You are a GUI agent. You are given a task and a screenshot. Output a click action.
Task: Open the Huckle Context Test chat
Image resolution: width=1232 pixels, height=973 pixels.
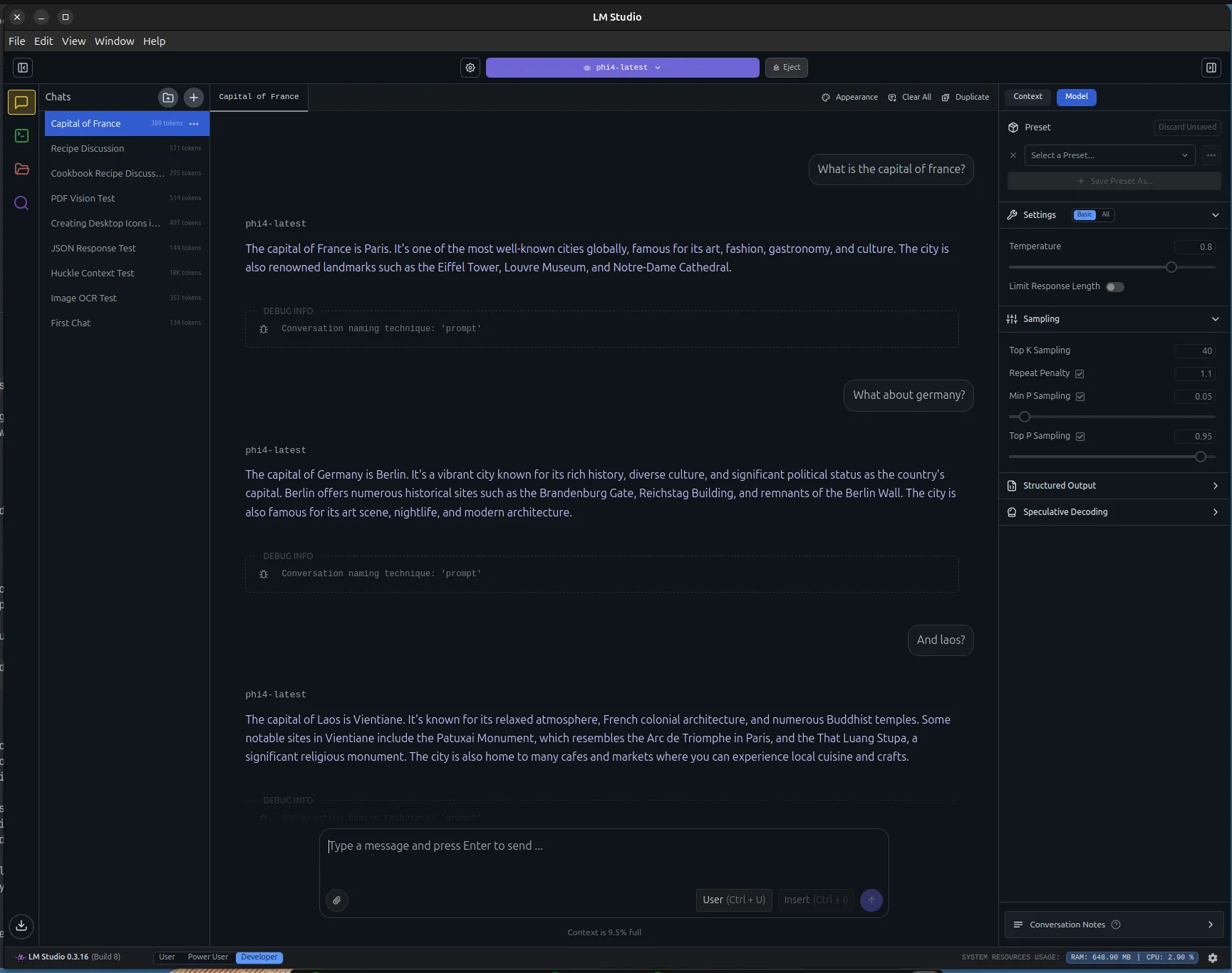point(127,274)
